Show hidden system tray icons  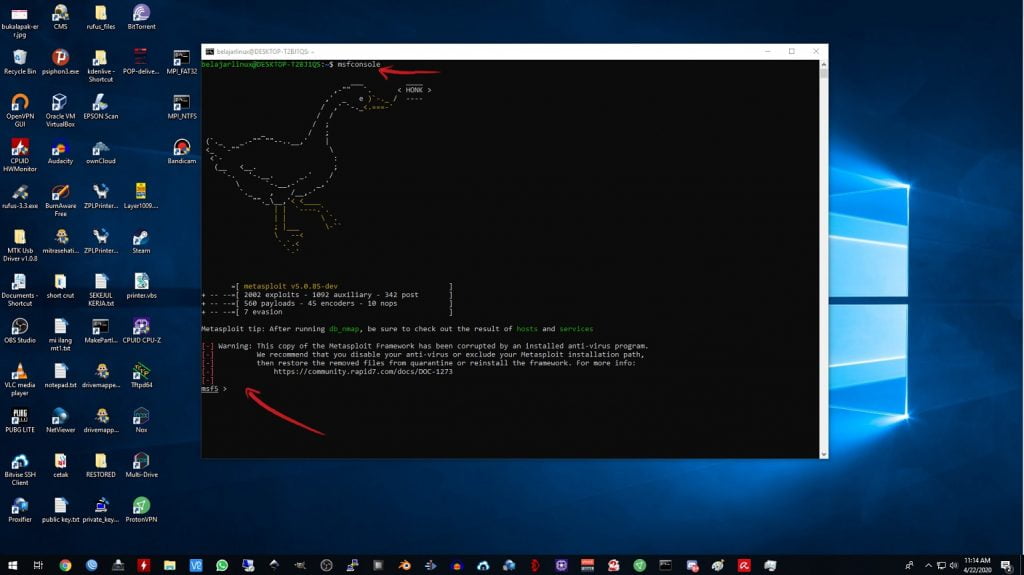(x=928, y=566)
